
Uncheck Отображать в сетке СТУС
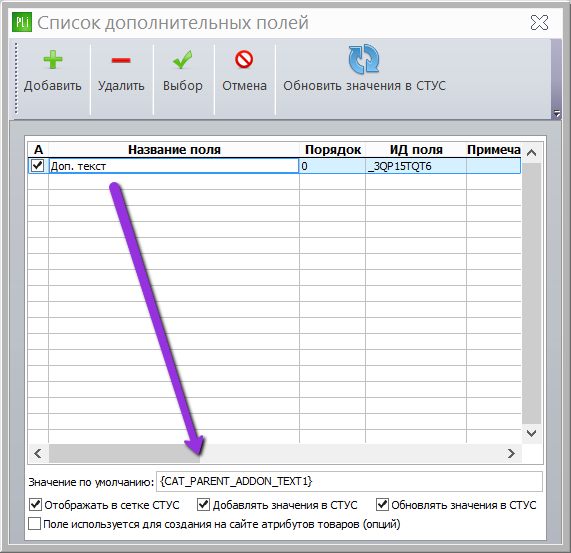[35, 505]
